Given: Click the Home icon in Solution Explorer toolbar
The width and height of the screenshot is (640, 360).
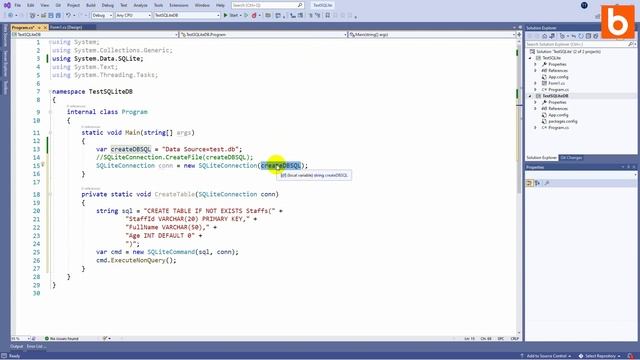Looking at the screenshot, I should click(544, 36).
